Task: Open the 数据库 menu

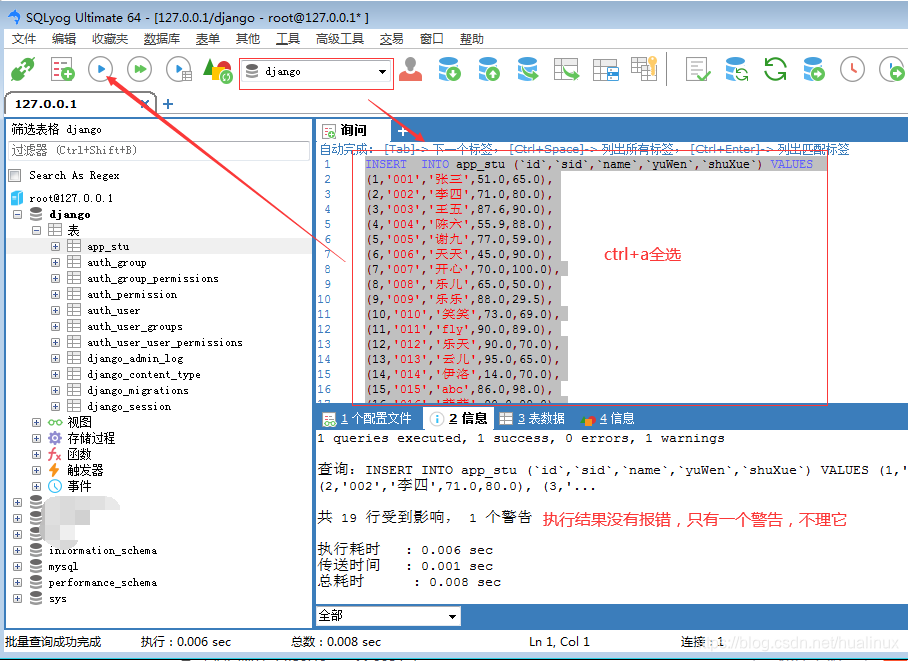Action: tap(162, 39)
